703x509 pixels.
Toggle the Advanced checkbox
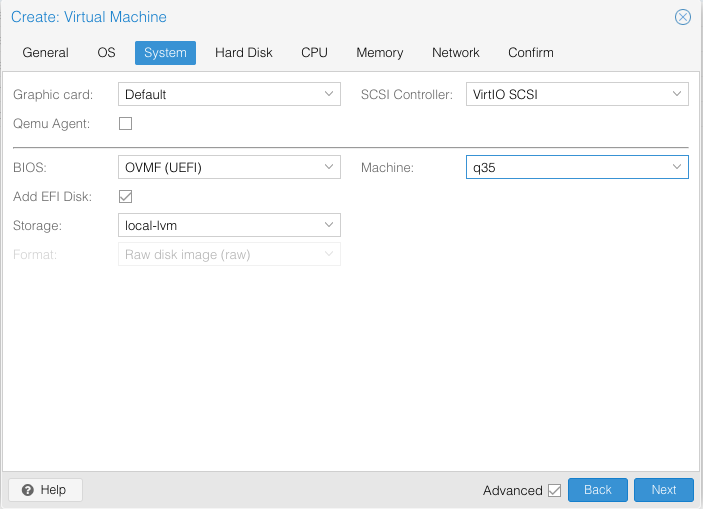pos(555,490)
